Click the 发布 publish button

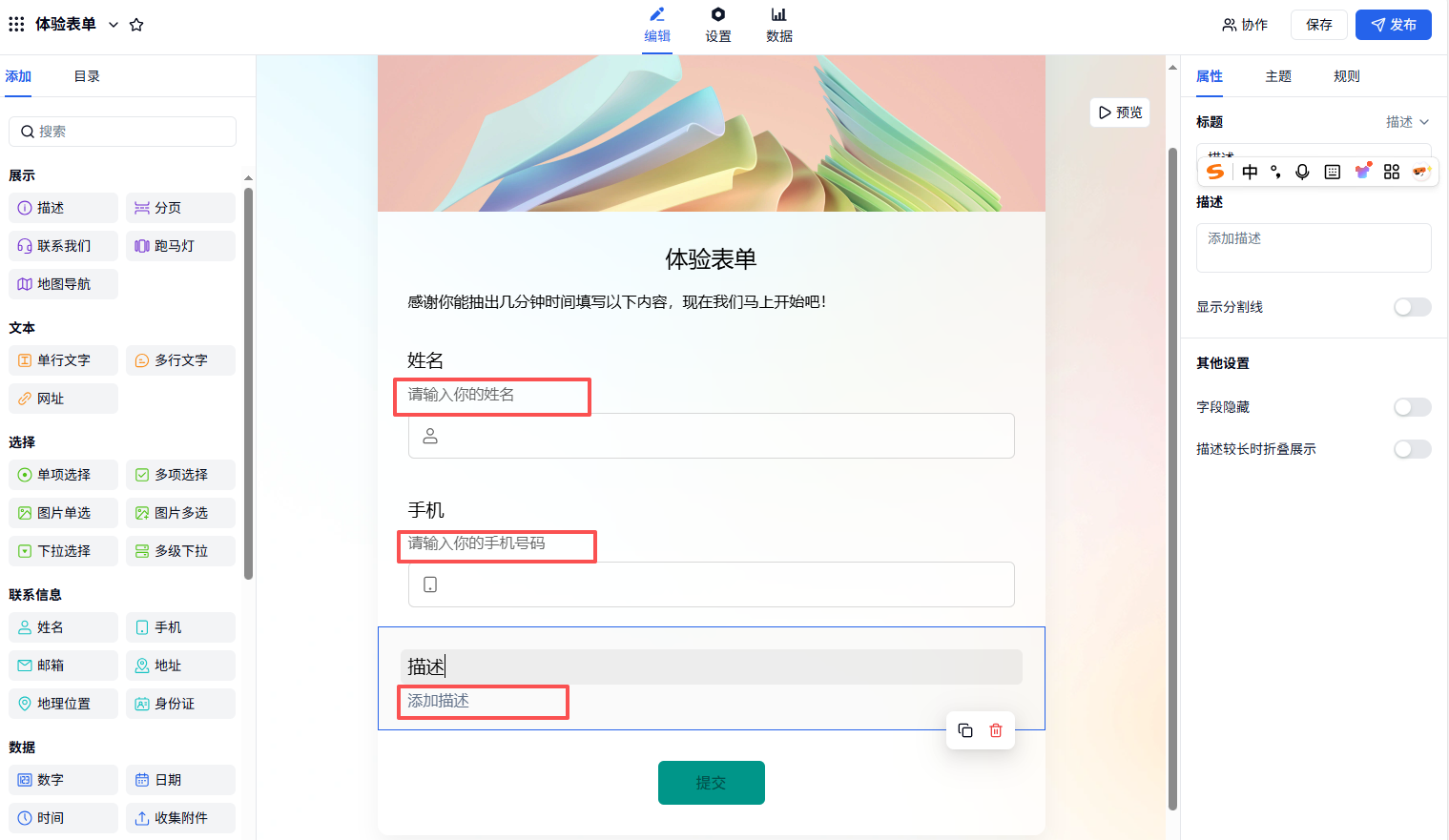(x=1393, y=25)
